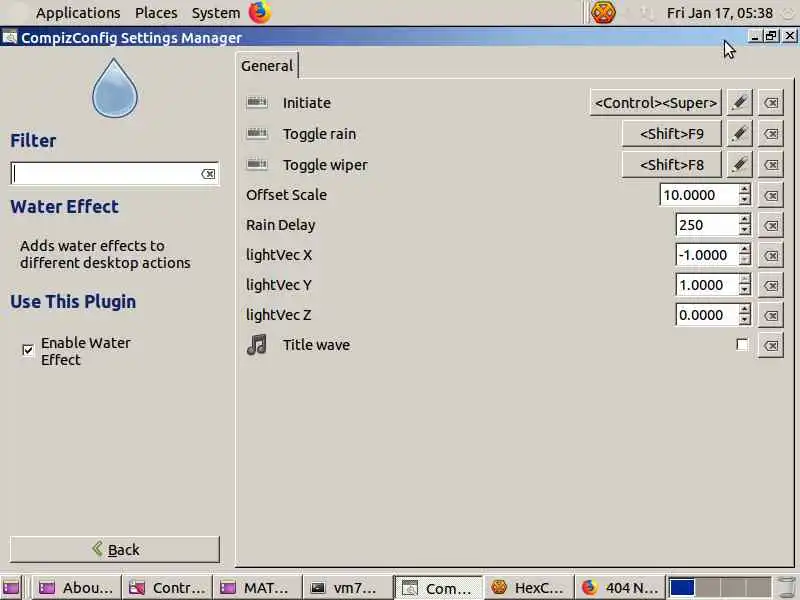Click the bell icon beside Title wave
The image size is (800, 600).
(x=257, y=344)
